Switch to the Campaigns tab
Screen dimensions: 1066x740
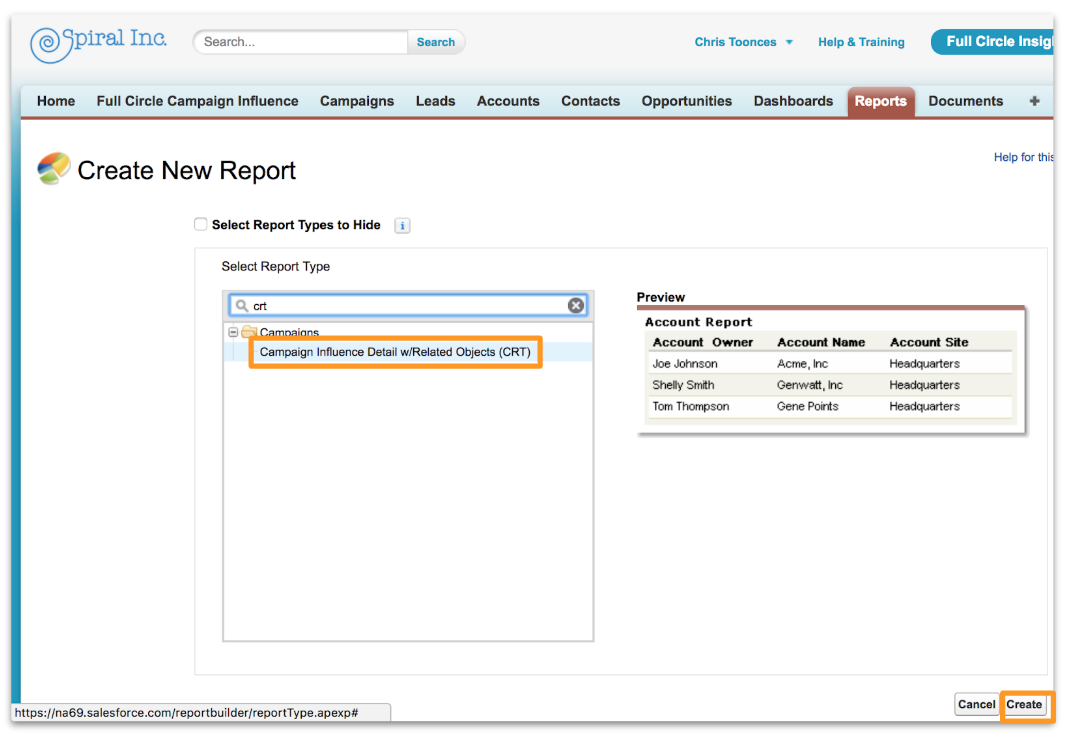tap(357, 101)
